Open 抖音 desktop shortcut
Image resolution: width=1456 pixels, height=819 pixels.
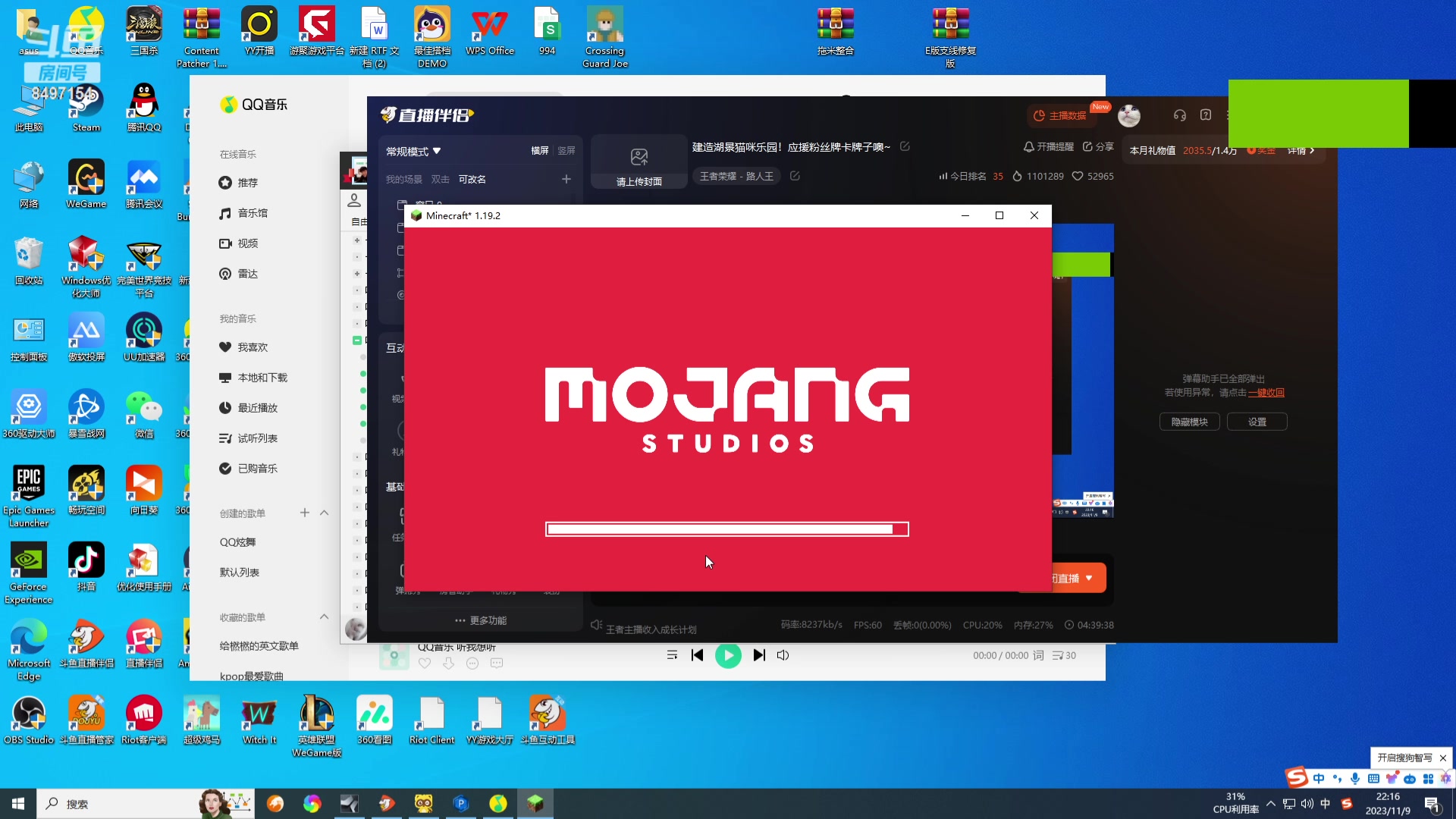click(86, 566)
